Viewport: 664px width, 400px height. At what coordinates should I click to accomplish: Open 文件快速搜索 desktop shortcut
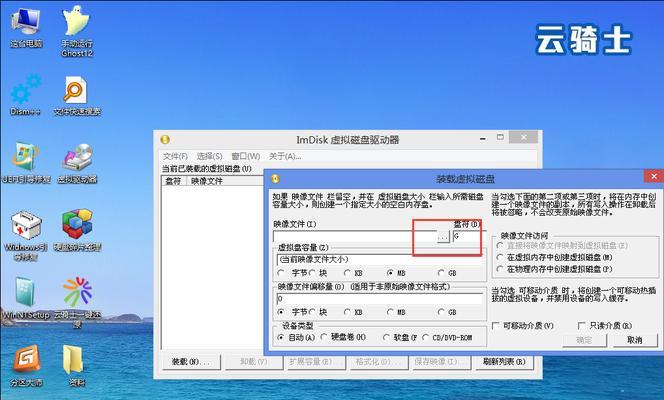tap(77, 96)
